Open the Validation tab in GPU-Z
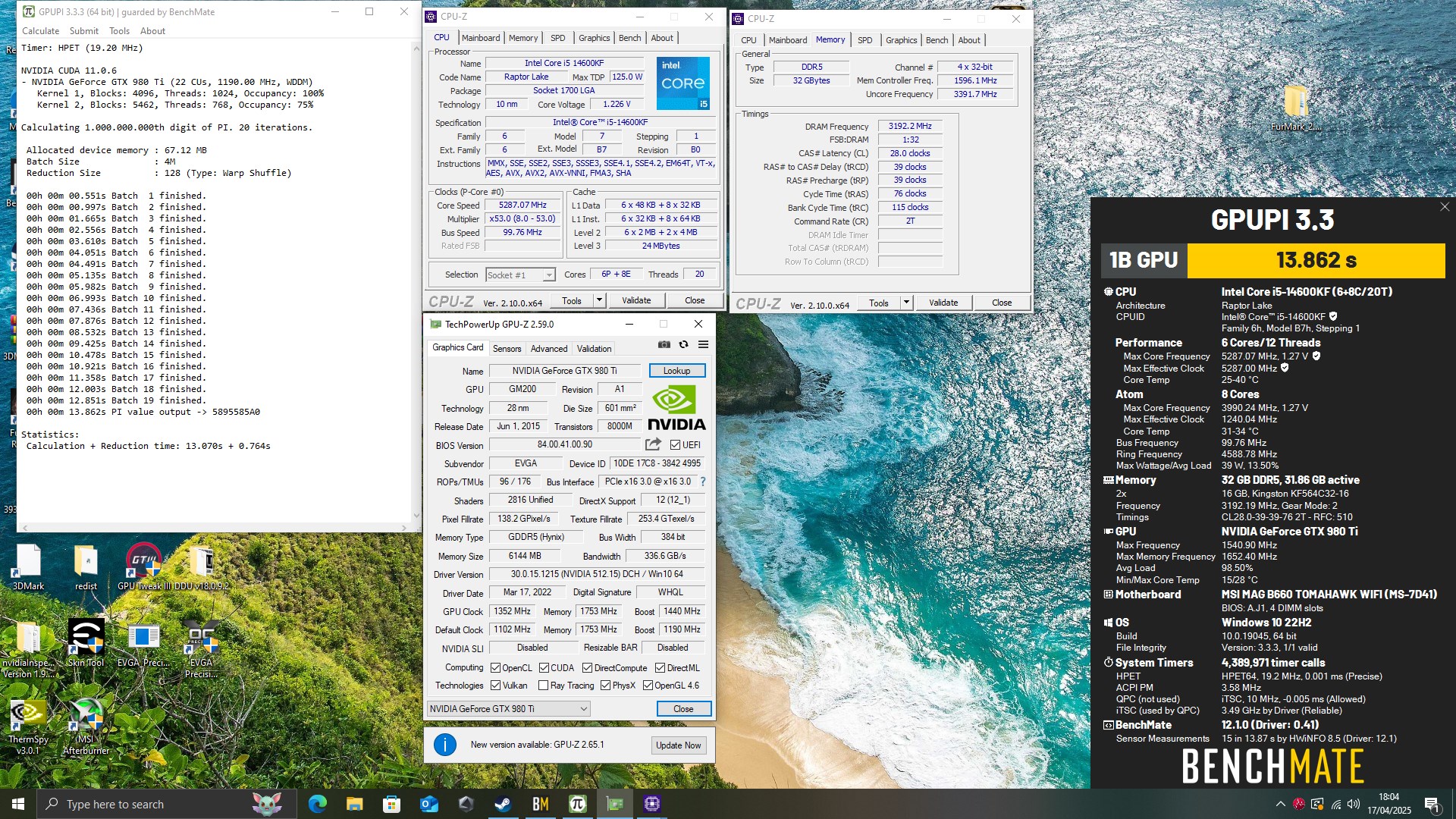Screen dimensions: 1456x819 (x=594, y=349)
